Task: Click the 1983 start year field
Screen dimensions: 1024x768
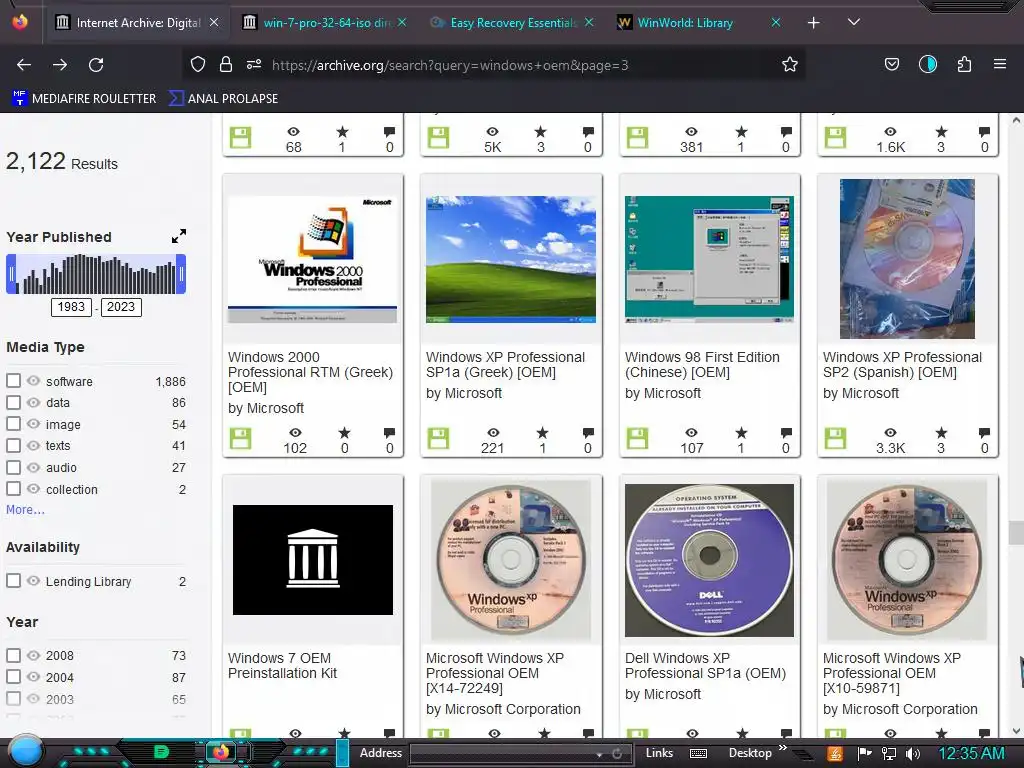Action: 71,307
